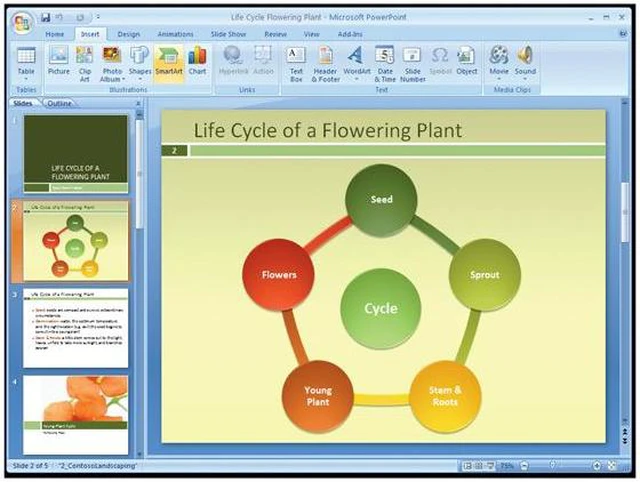This screenshot has width=640, height=482.
Task: Open the View tab
Action: click(x=311, y=34)
